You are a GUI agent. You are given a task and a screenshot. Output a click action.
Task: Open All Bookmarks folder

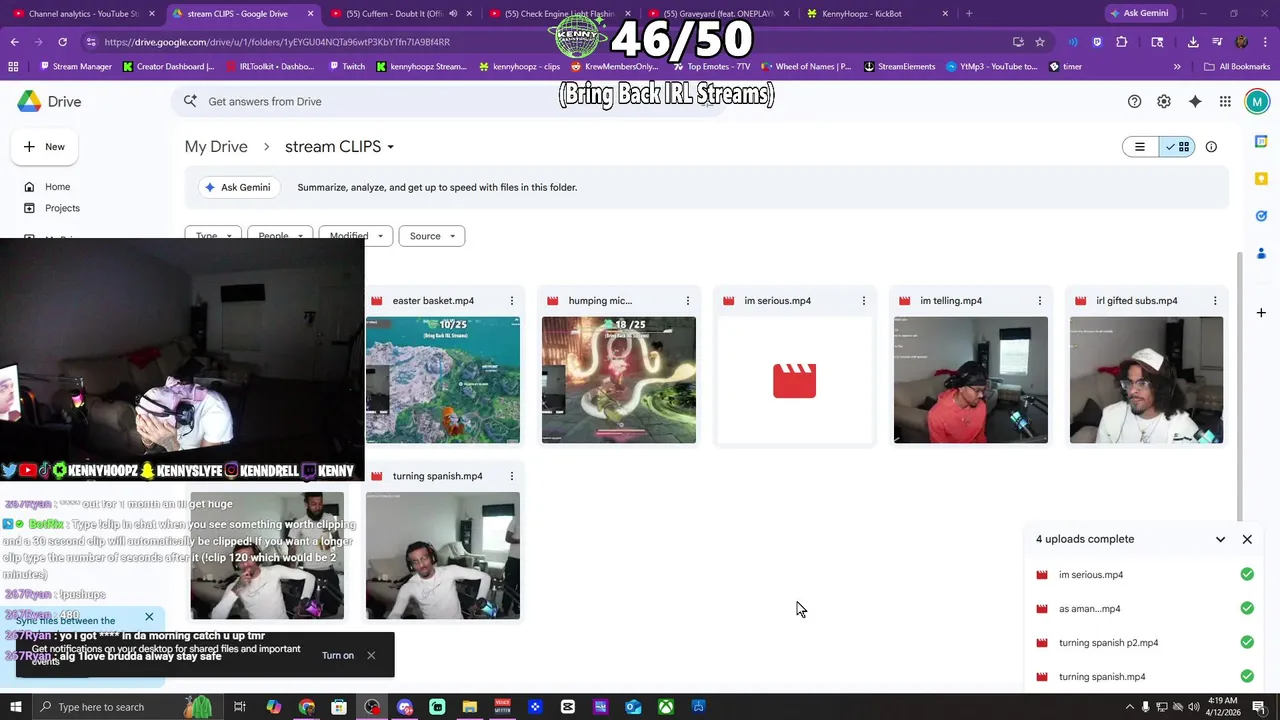[x=1237, y=67]
